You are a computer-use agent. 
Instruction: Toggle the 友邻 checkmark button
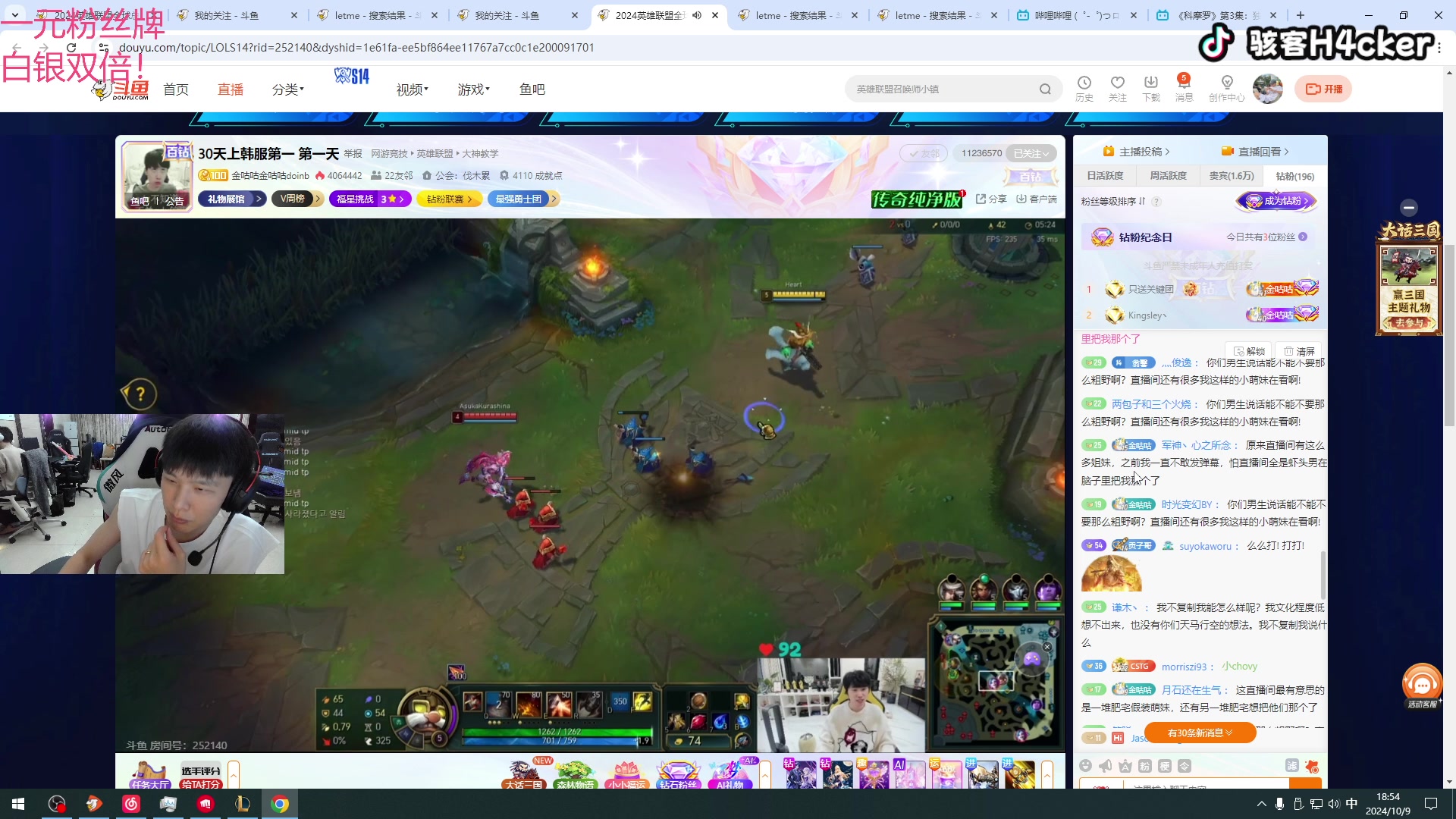coord(924,153)
